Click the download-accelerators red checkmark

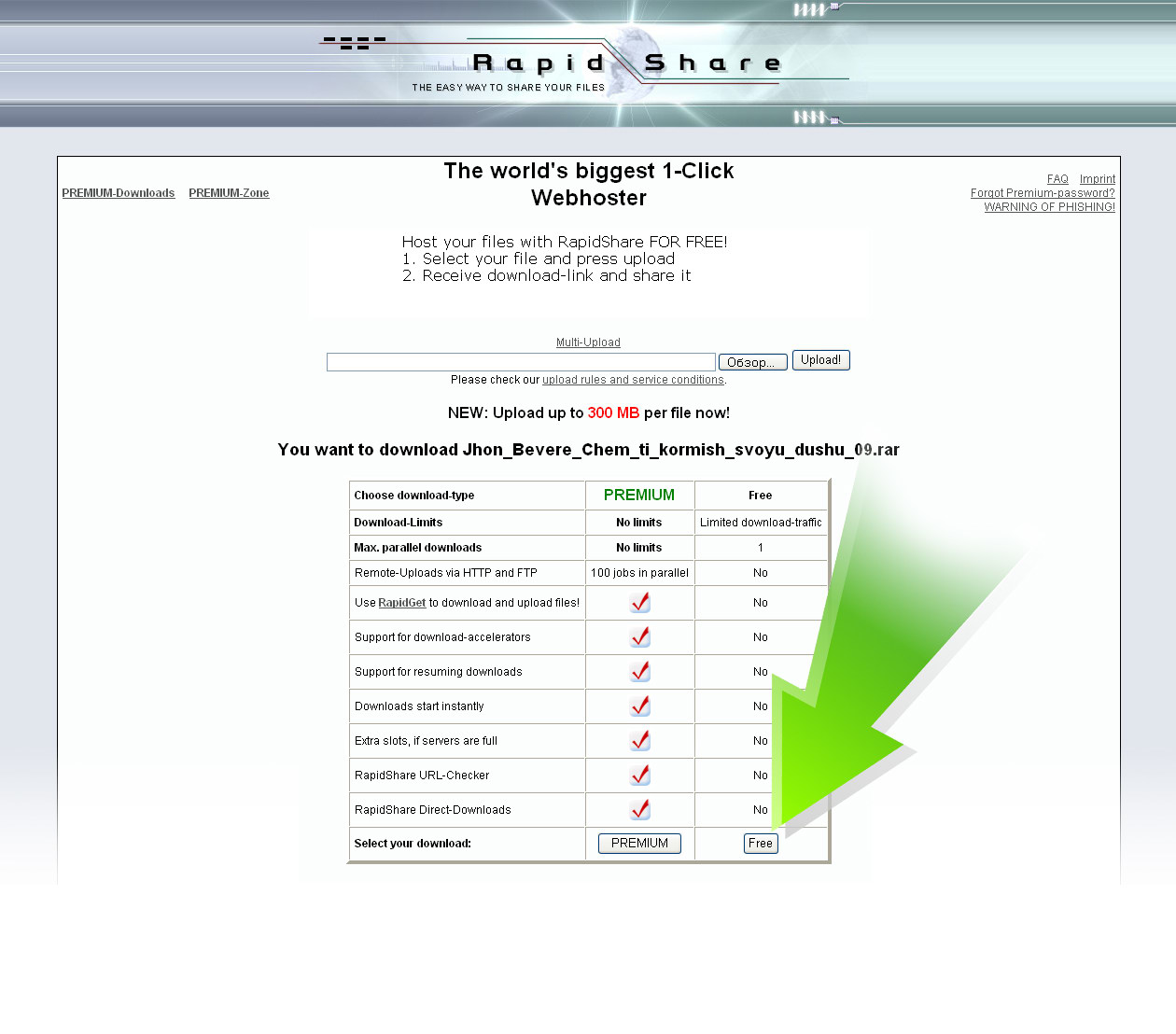coord(640,637)
